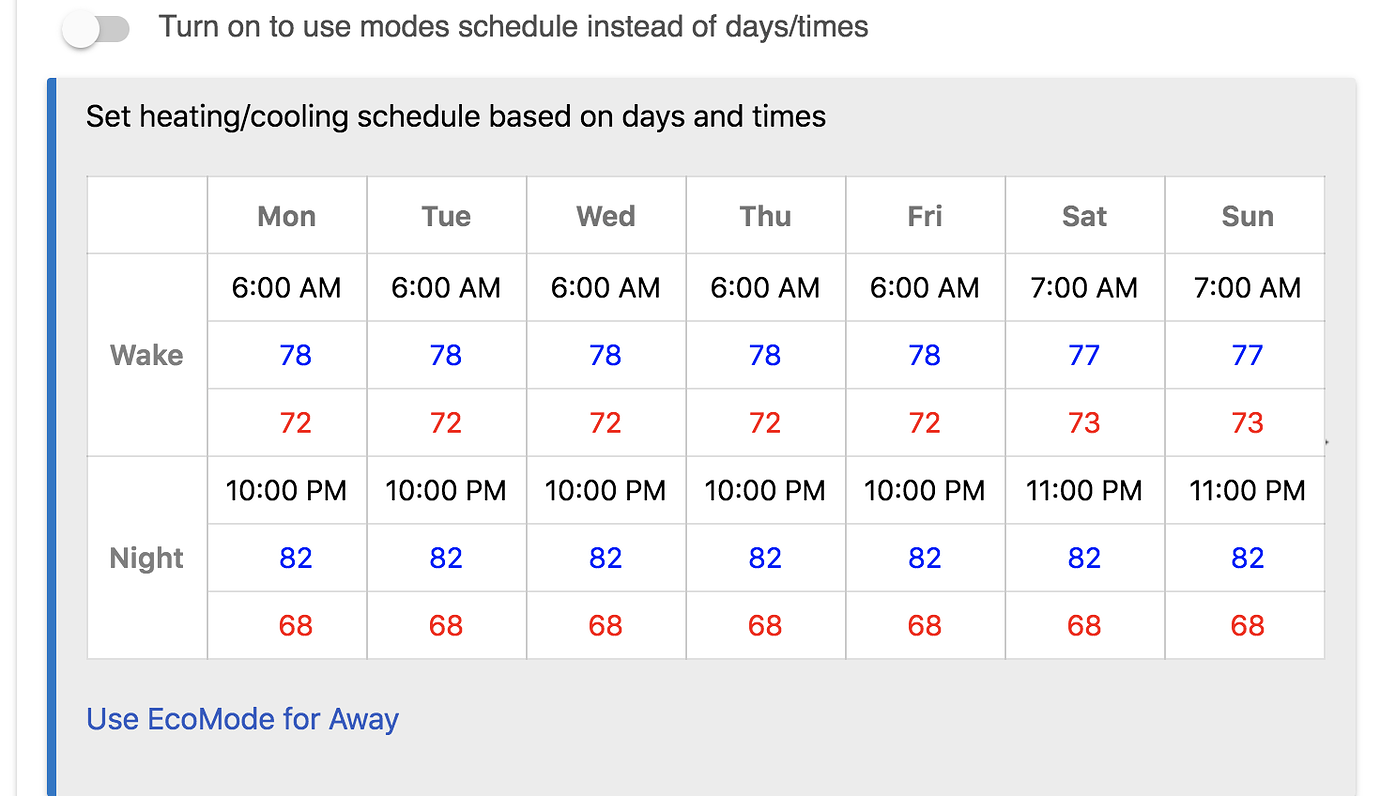
Task: Click Wednesday's night heating value 68
Action: pos(605,625)
